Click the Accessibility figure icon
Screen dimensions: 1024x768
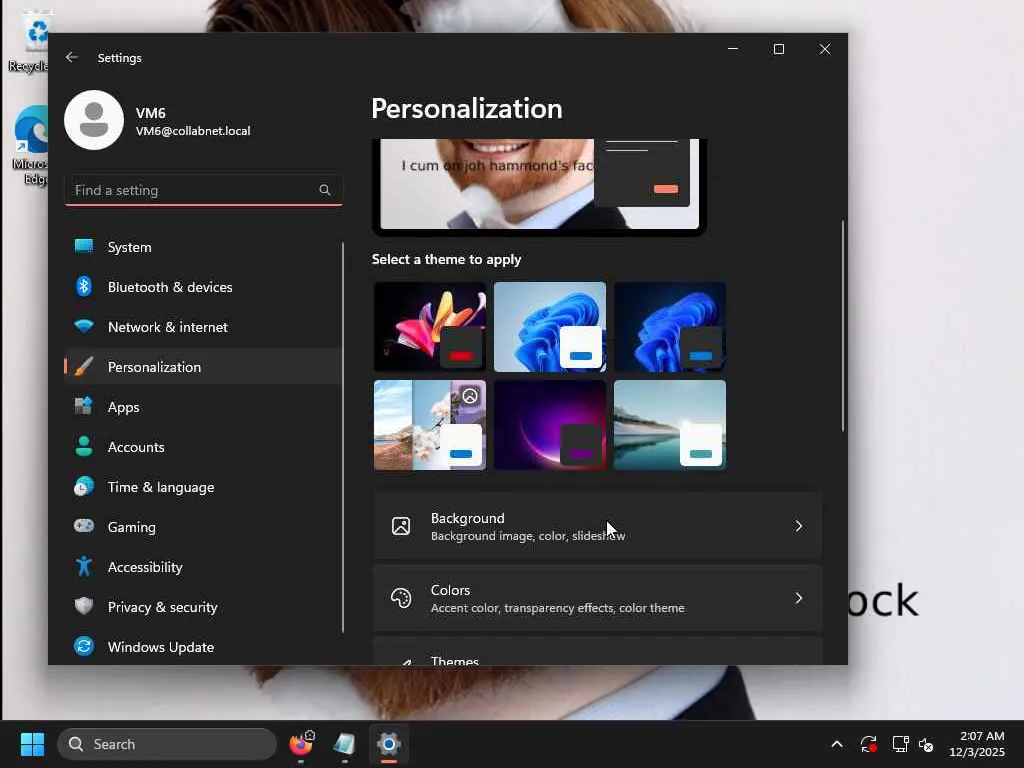point(84,567)
